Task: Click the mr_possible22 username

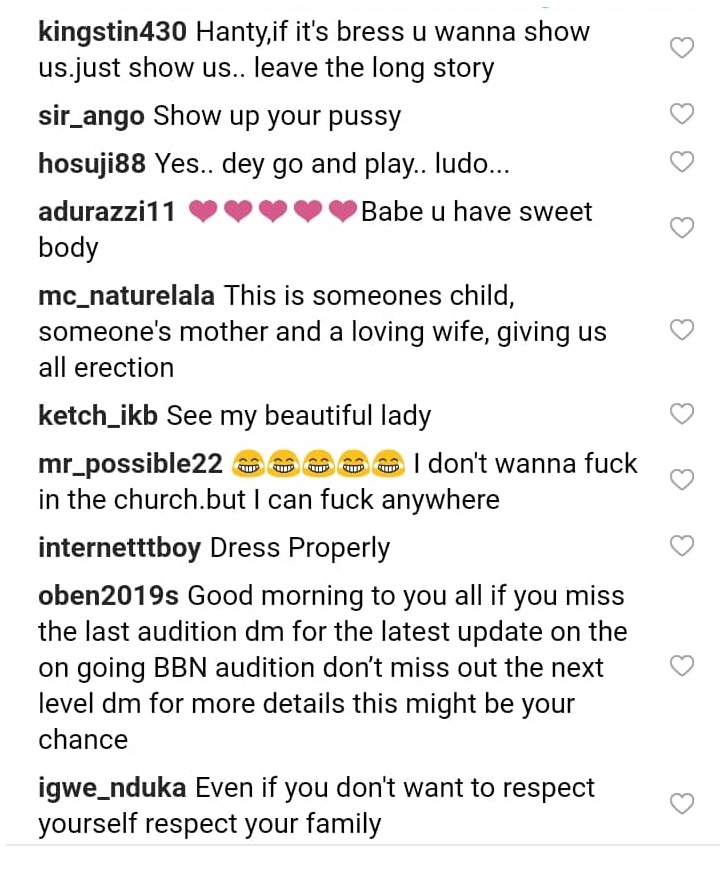Action: [130, 464]
